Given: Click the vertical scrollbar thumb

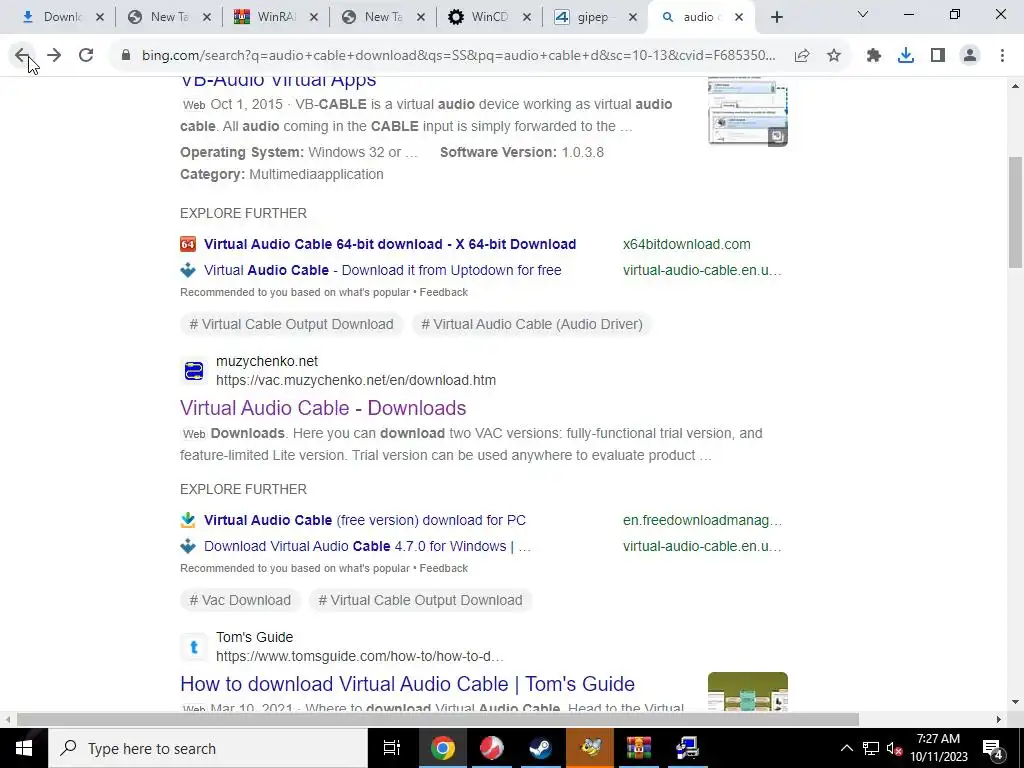Looking at the screenshot, I should coord(1016,212).
